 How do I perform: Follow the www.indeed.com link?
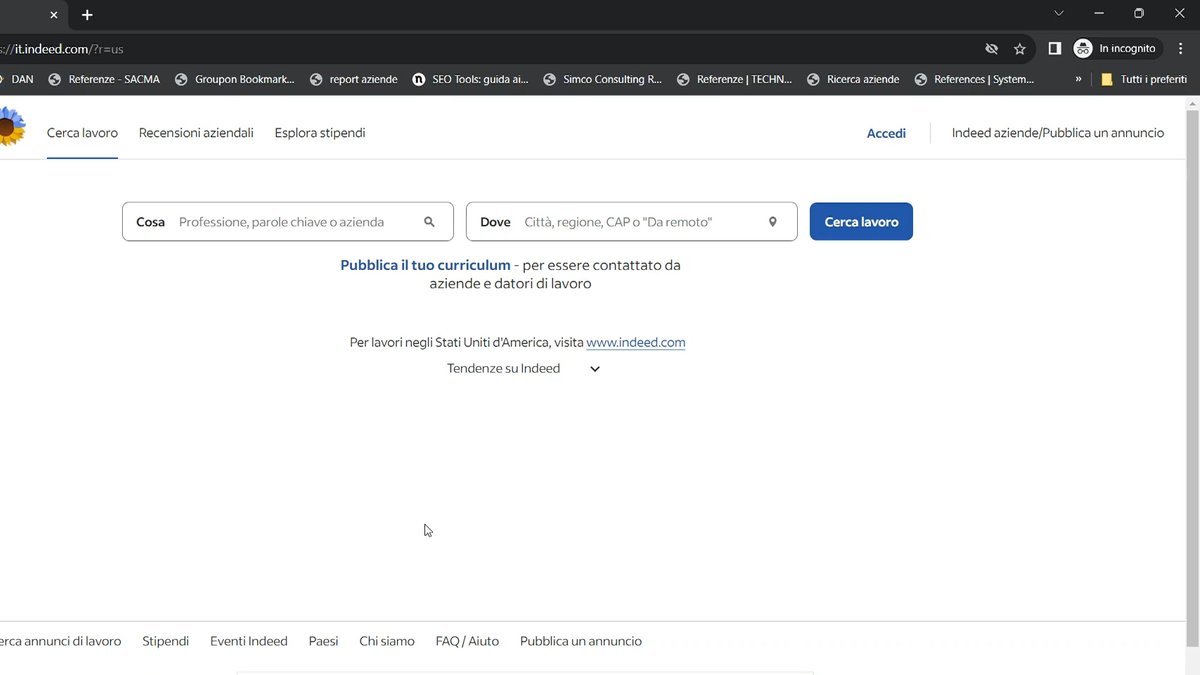(636, 342)
